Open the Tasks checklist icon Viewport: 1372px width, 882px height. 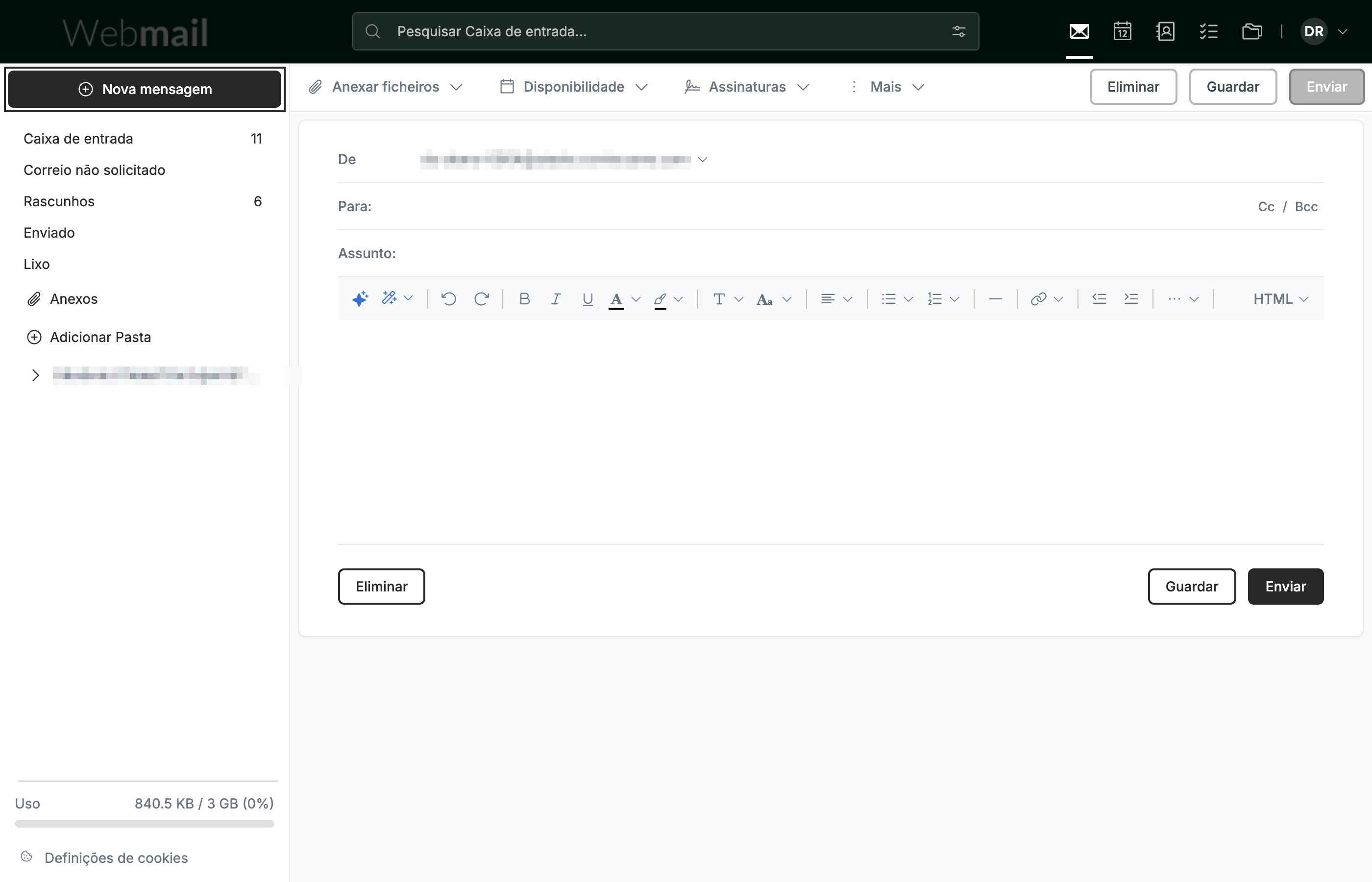point(1208,31)
